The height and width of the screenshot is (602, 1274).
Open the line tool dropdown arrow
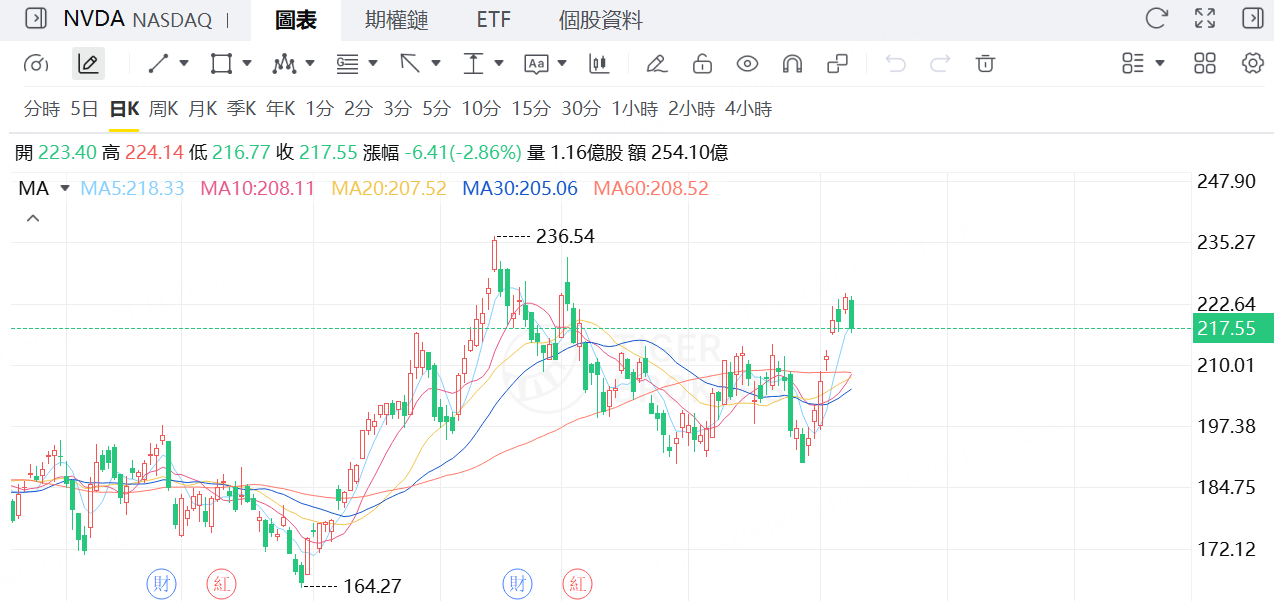tap(184, 63)
